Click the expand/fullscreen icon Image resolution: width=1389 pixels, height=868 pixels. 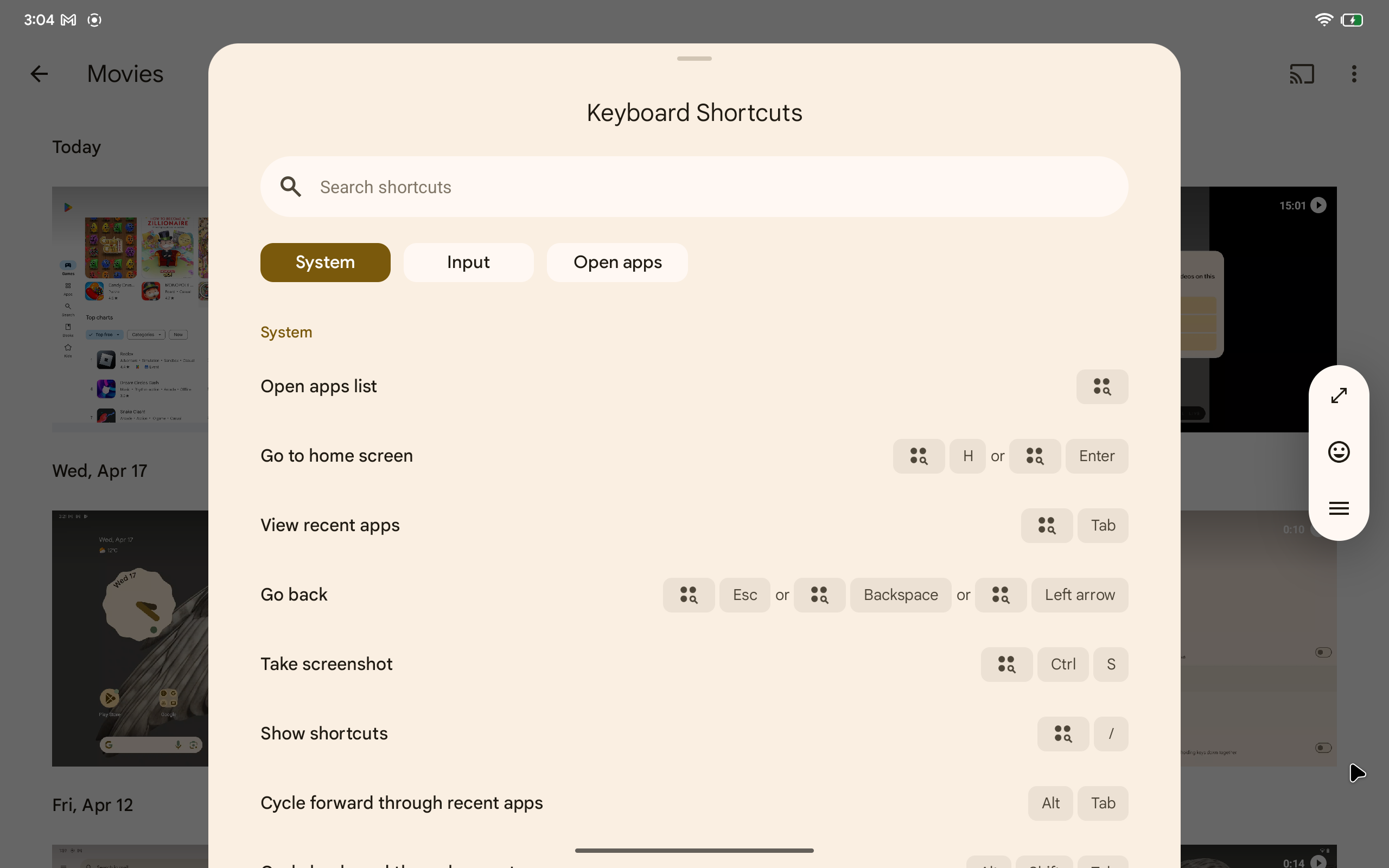(1339, 395)
